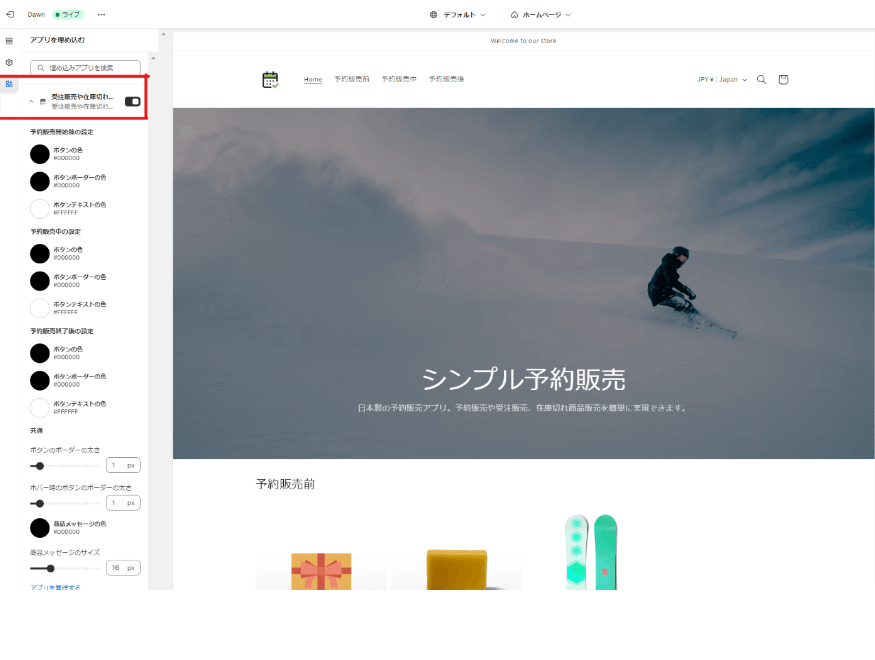Open the 予約販売前 navigation item
This screenshot has height=660, width=875.
[352, 79]
